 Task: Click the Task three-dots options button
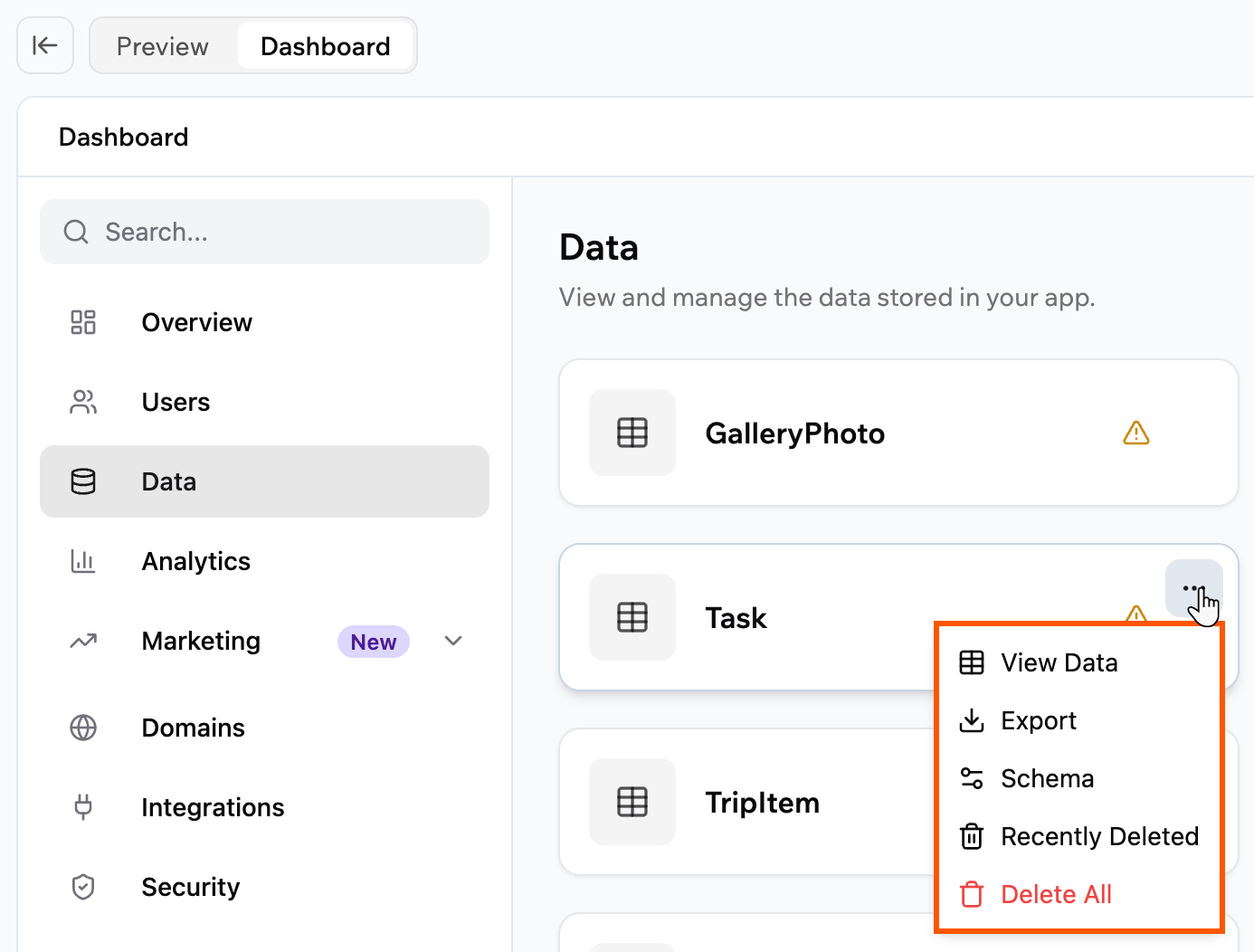pyautogui.click(x=1193, y=588)
